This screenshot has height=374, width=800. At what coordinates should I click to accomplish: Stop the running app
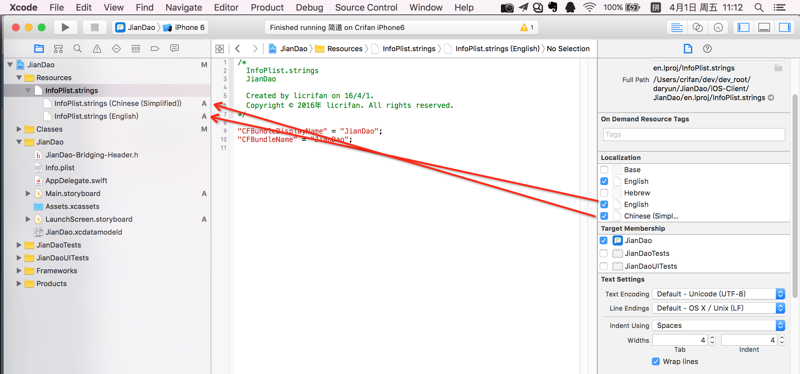[x=94, y=28]
